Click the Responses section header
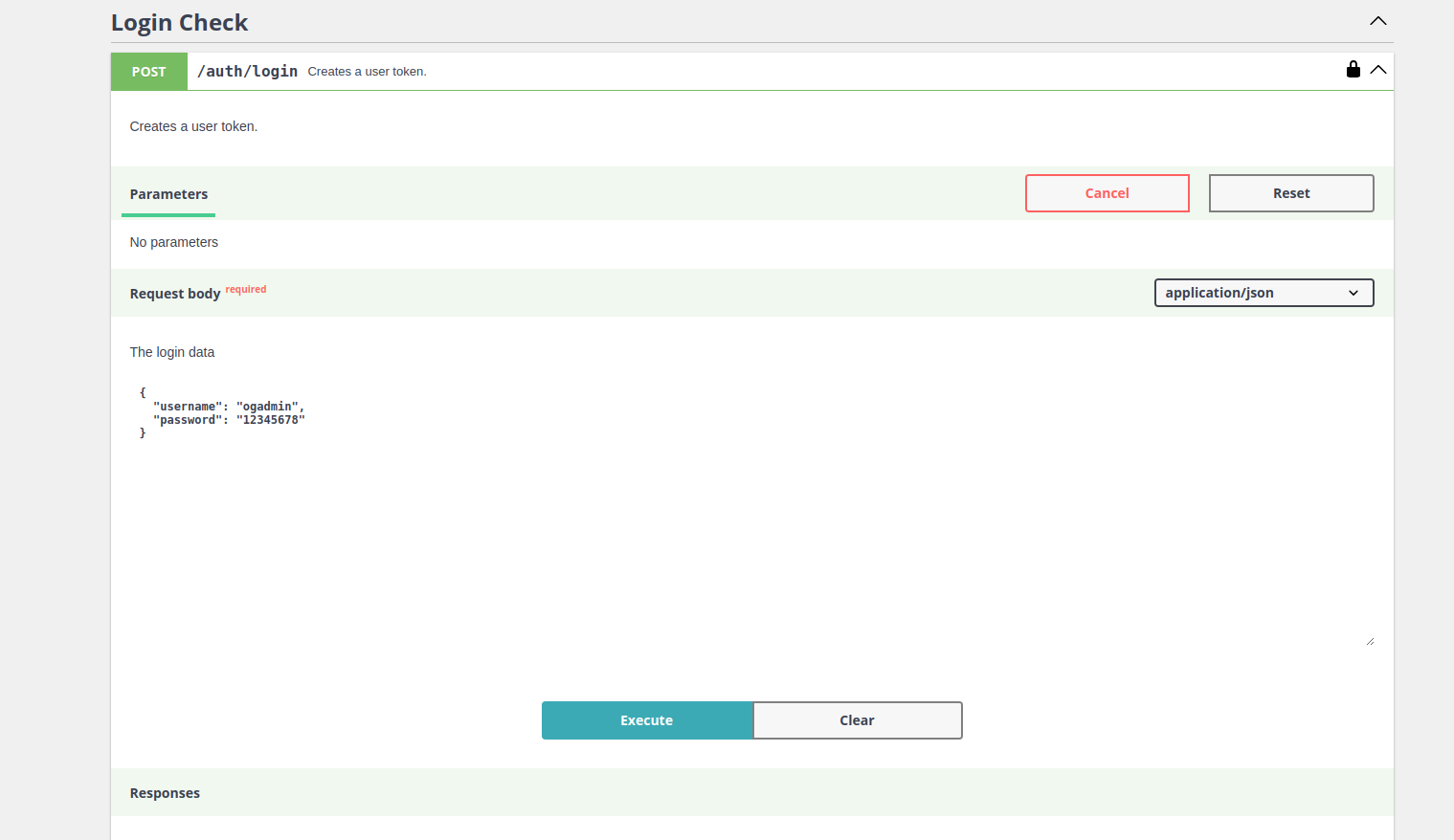 [165, 793]
